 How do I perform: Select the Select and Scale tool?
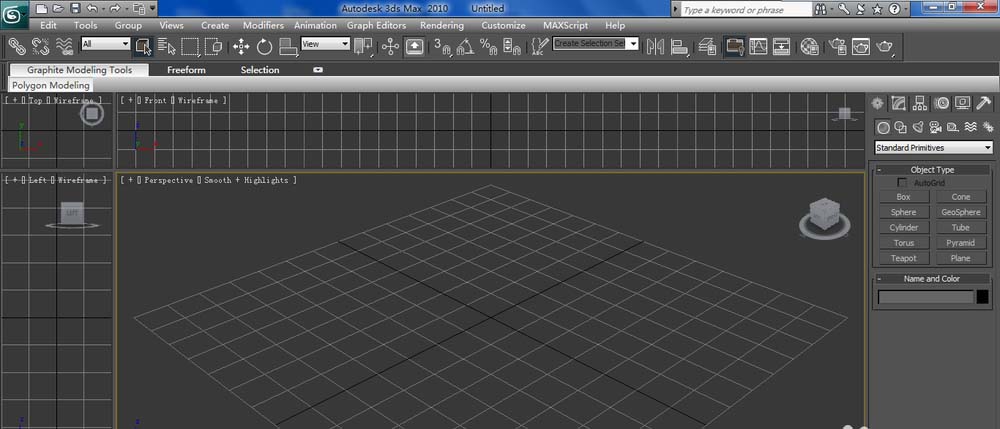click(x=288, y=47)
